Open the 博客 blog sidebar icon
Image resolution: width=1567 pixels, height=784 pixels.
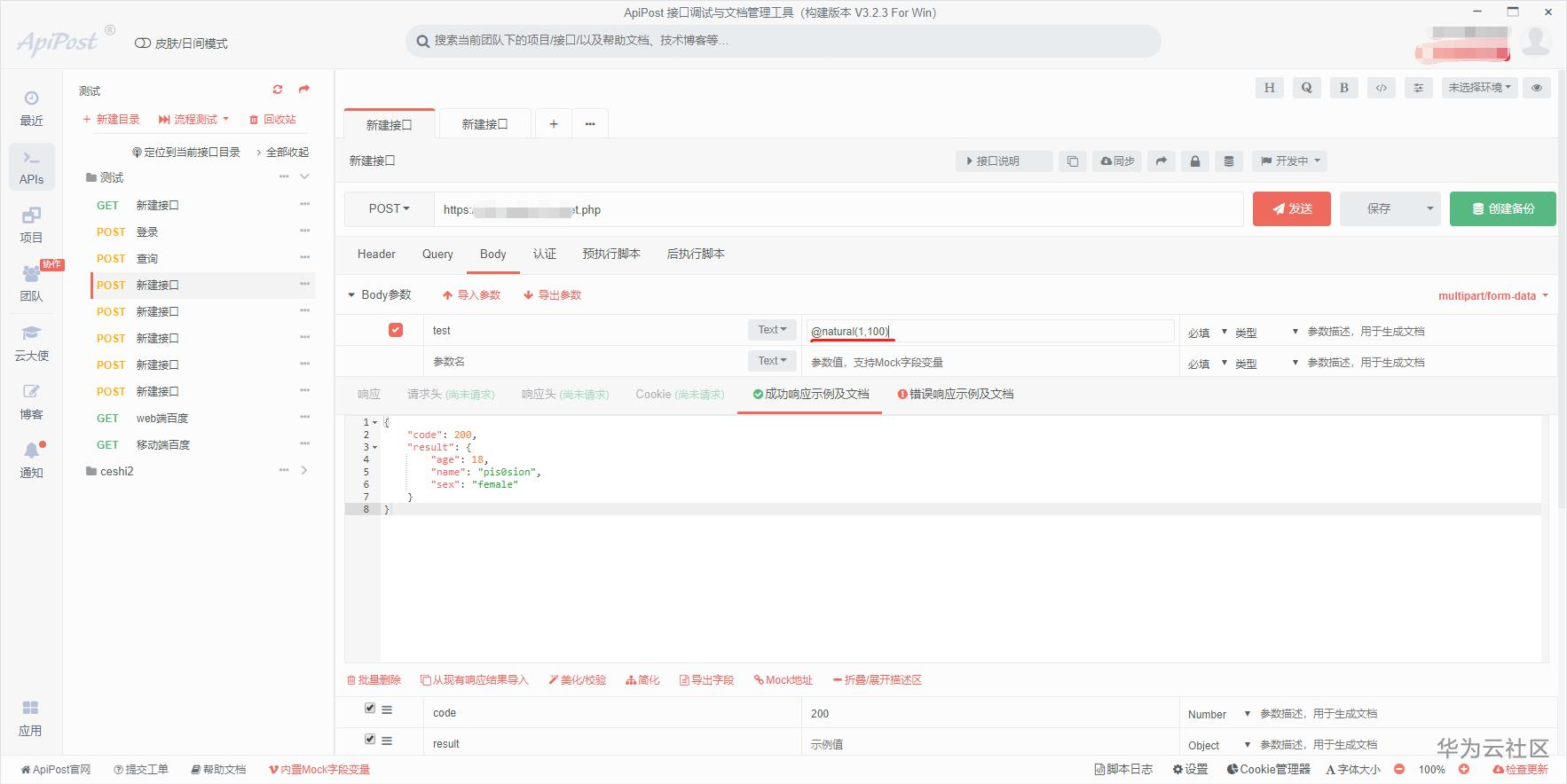pos(31,402)
